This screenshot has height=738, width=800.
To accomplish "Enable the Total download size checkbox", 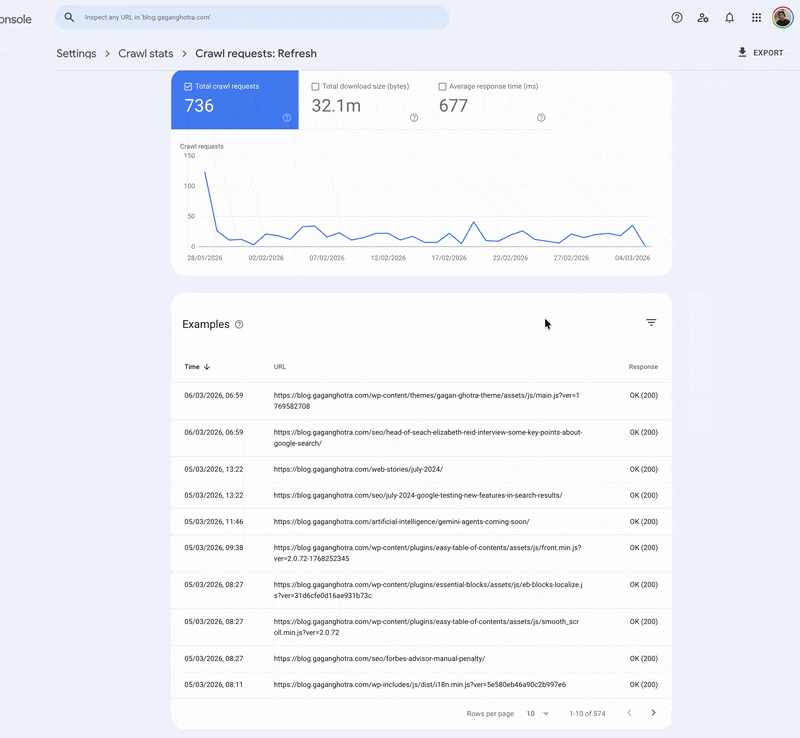I will [x=315, y=86].
